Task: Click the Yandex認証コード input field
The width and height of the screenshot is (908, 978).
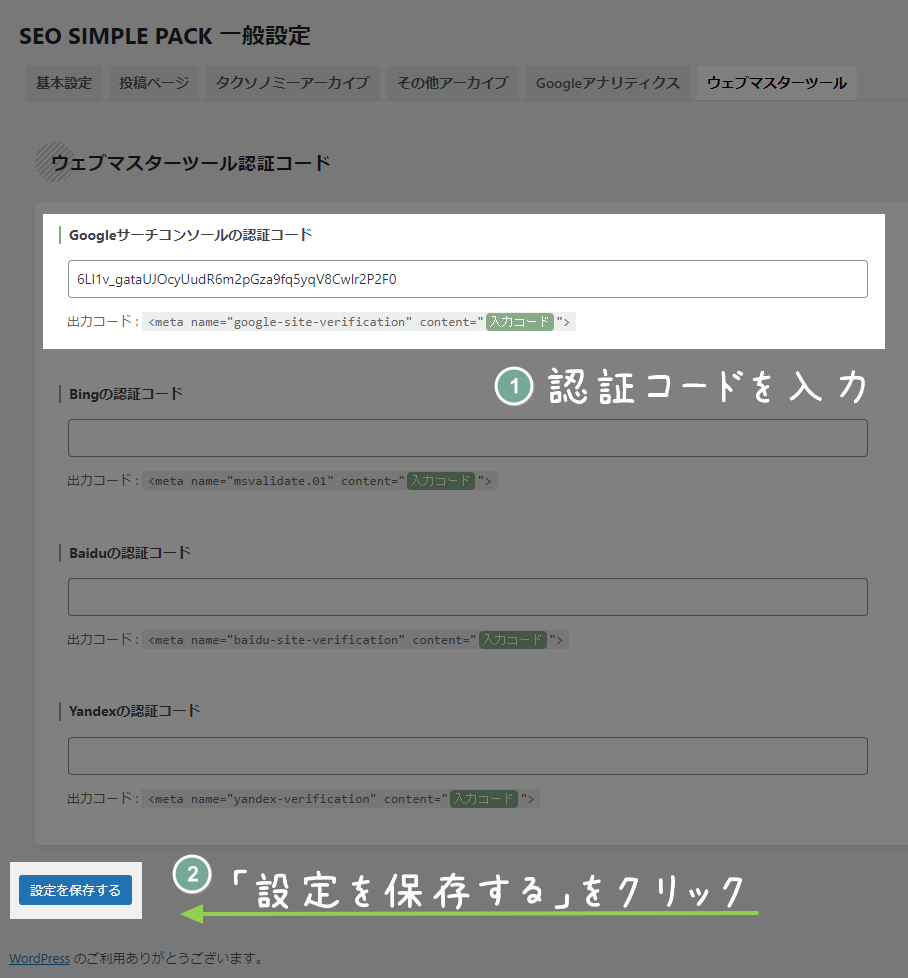Action: (x=466, y=755)
